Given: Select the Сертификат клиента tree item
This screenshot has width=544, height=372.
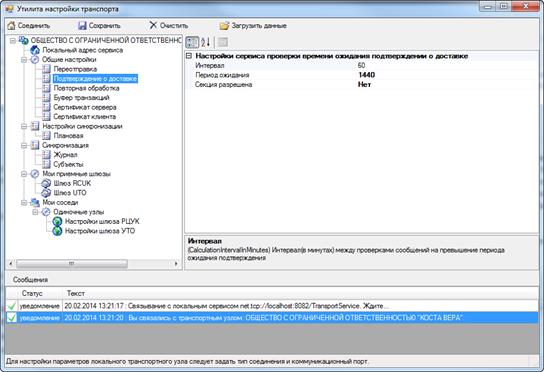Looking at the screenshot, I should tap(85, 117).
